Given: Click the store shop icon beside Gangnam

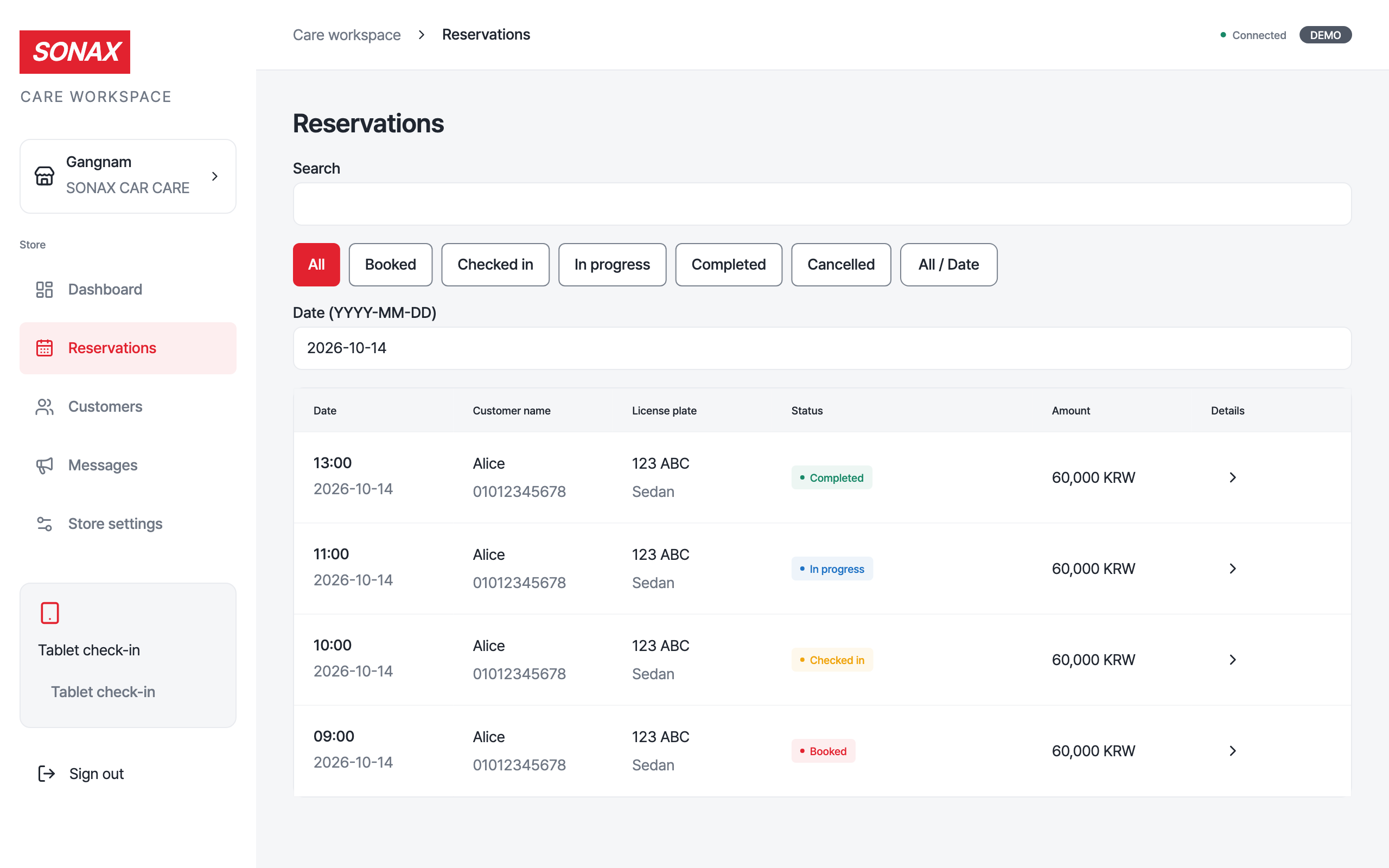Looking at the screenshot, I should (44, 176).
